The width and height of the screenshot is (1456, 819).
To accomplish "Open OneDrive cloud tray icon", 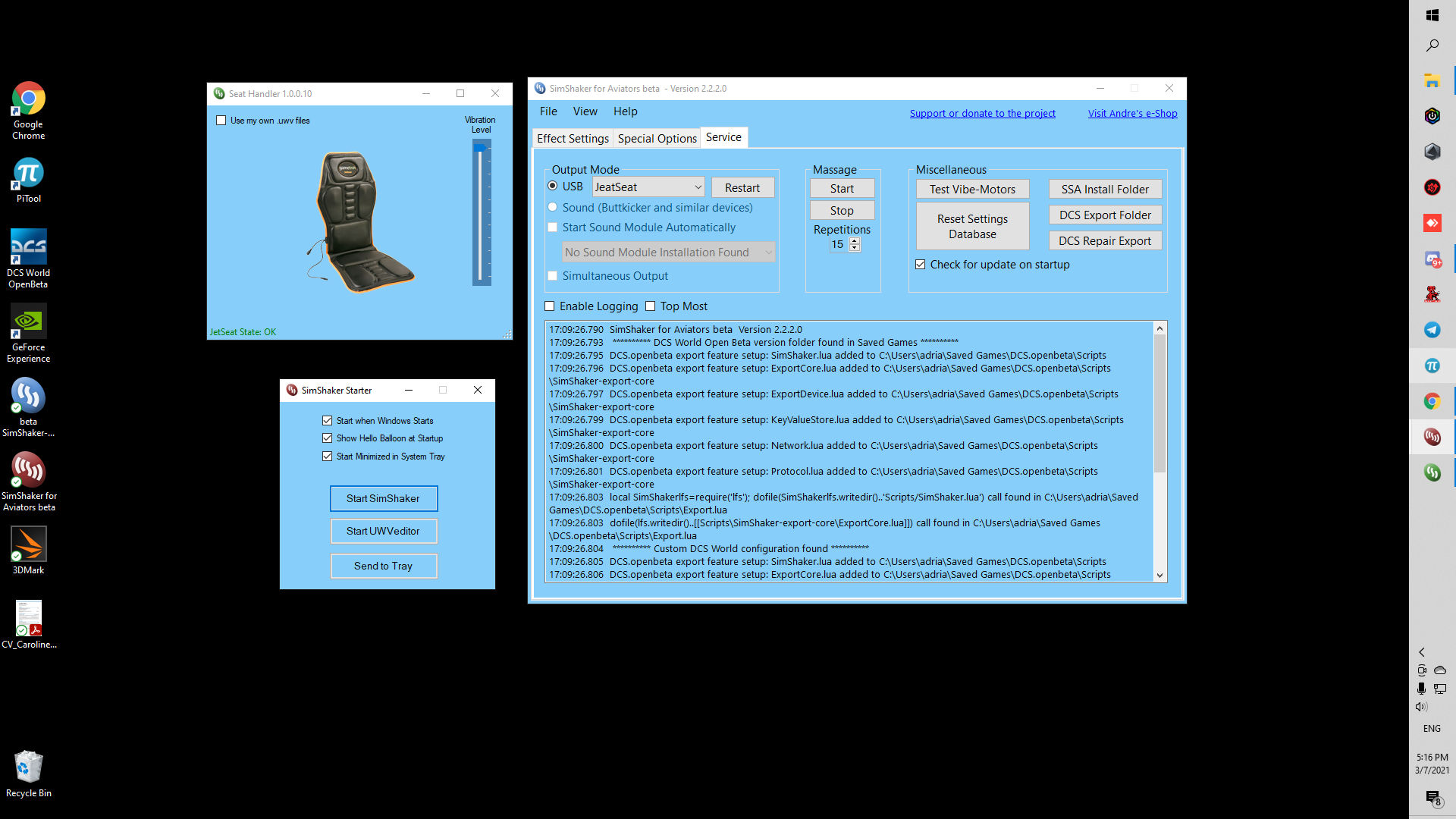I will [1440, 670].
